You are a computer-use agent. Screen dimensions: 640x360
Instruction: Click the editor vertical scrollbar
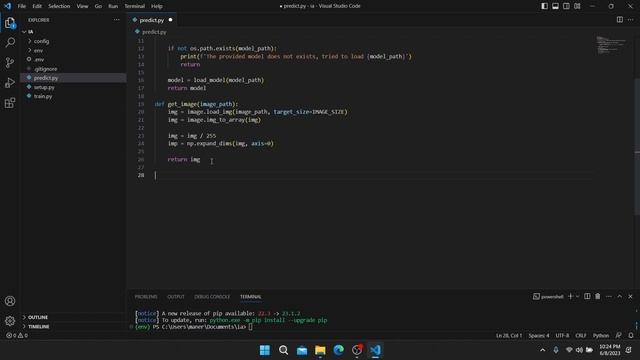click(637, 146)
